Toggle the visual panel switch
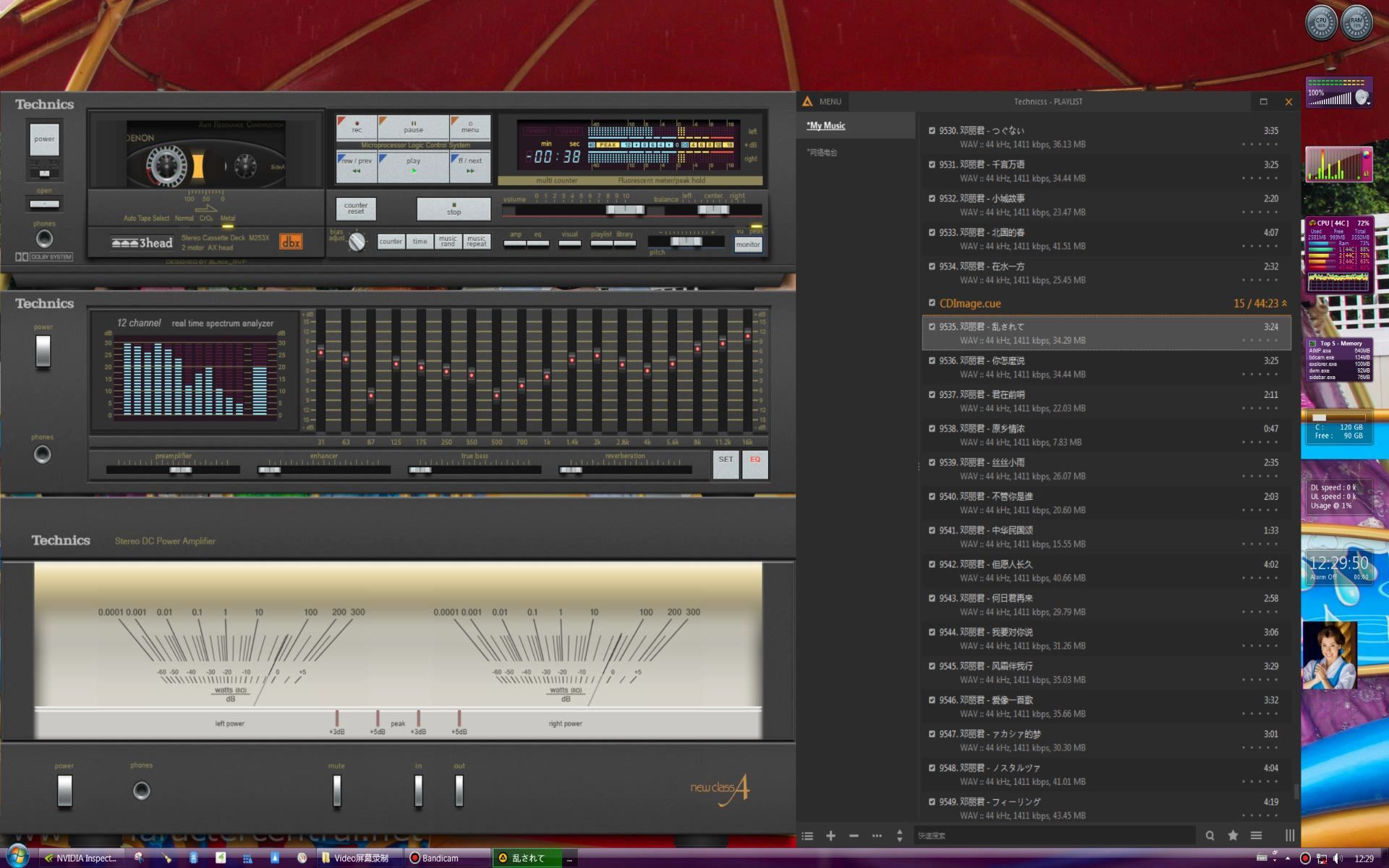 tap(570, 244)
